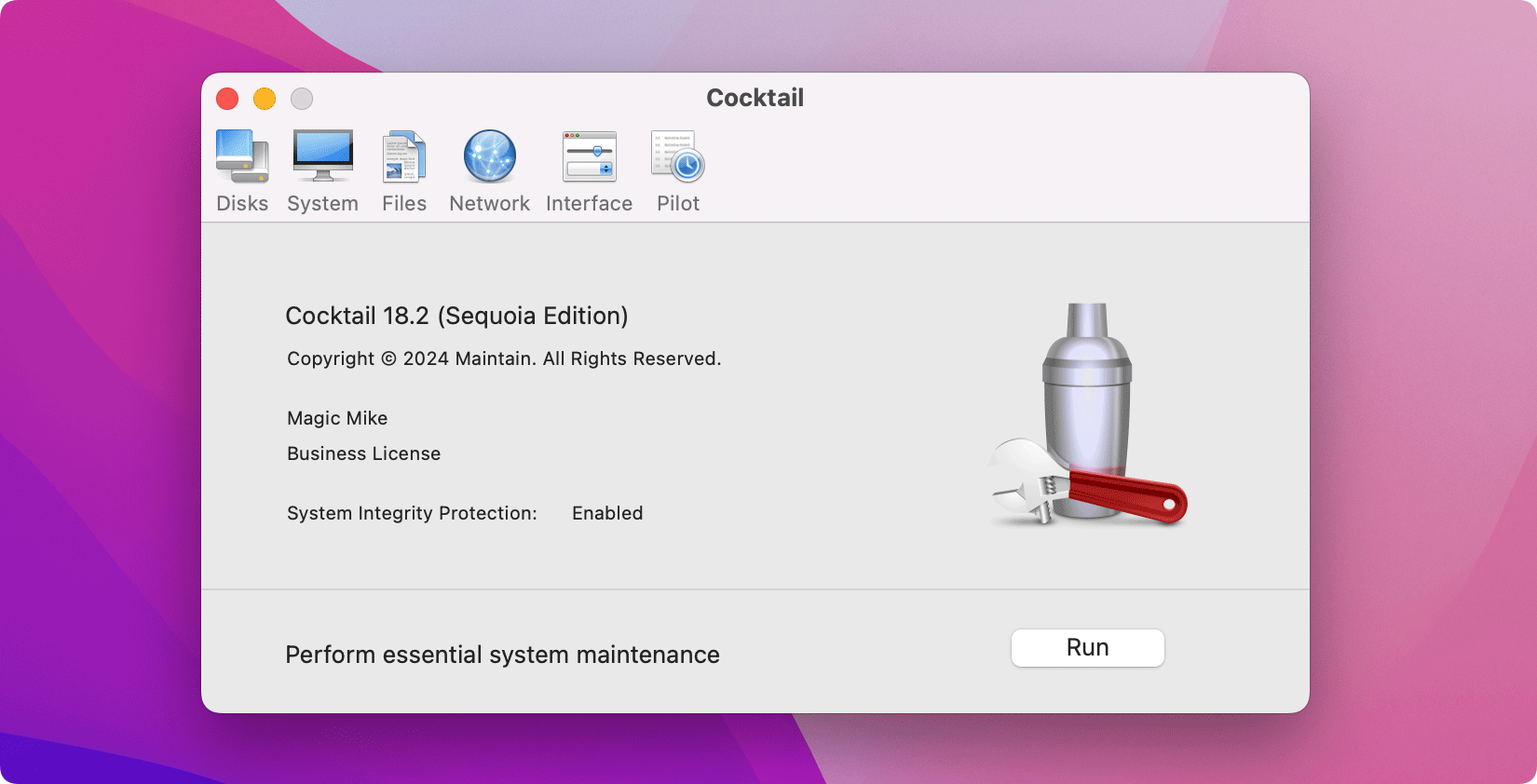The width and height of the screenshot is (1537, 784).
Task: Click the Enabled status value
Action: [607, 513]
